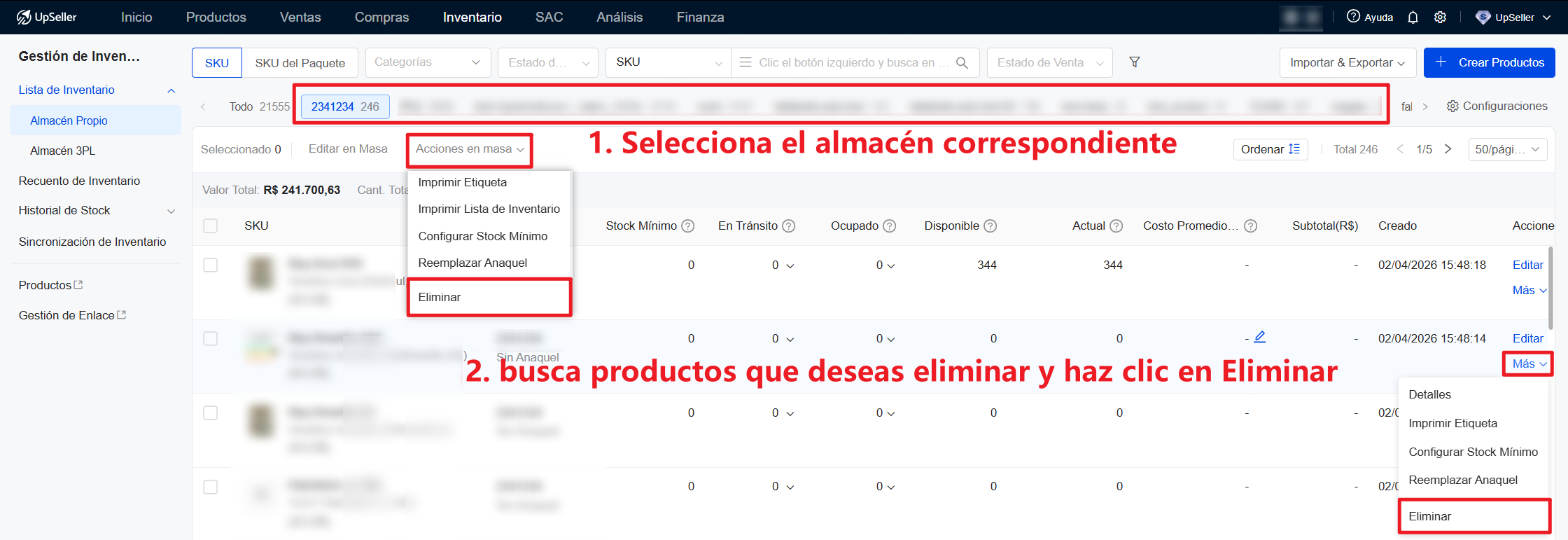
Task: Open the notifications bell
Action: tap(1413, 18)
